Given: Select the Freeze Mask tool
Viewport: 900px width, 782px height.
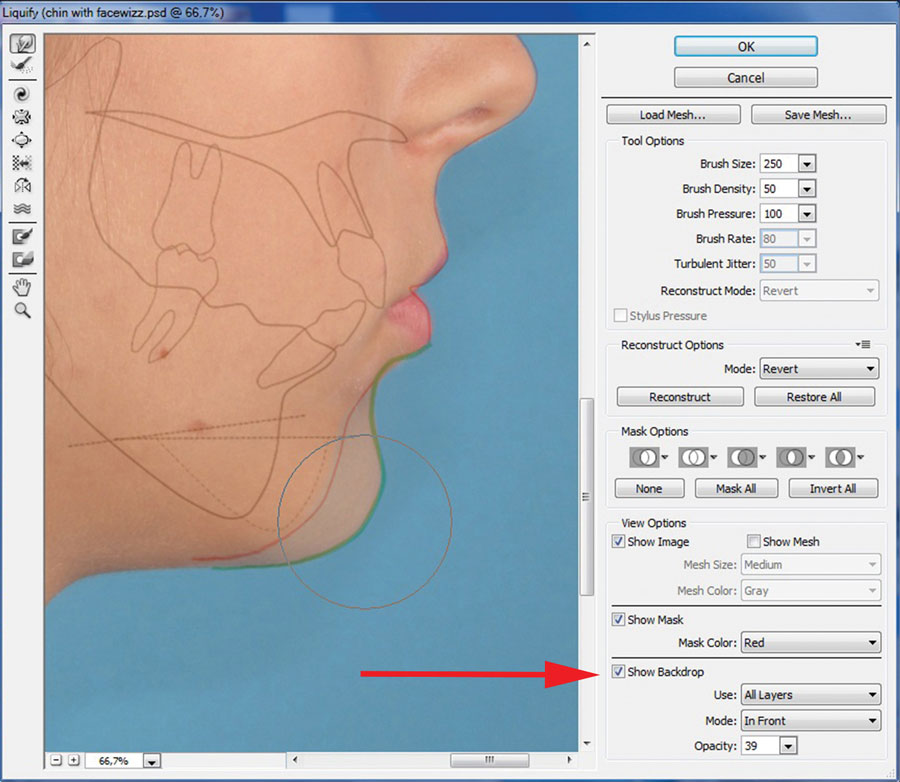Looking at the screenshot, I should 22,237.
